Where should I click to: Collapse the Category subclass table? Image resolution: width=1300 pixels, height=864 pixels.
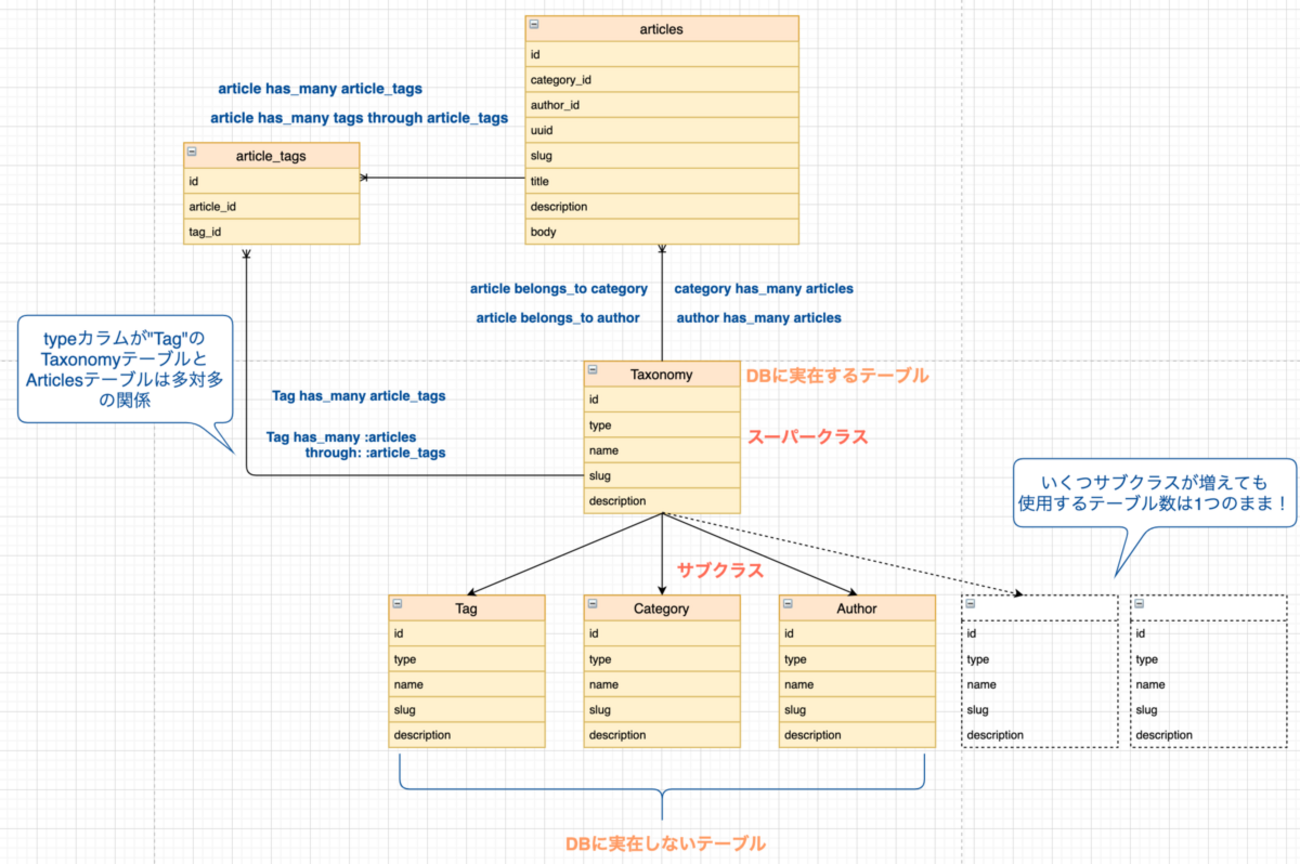point(593,603)
